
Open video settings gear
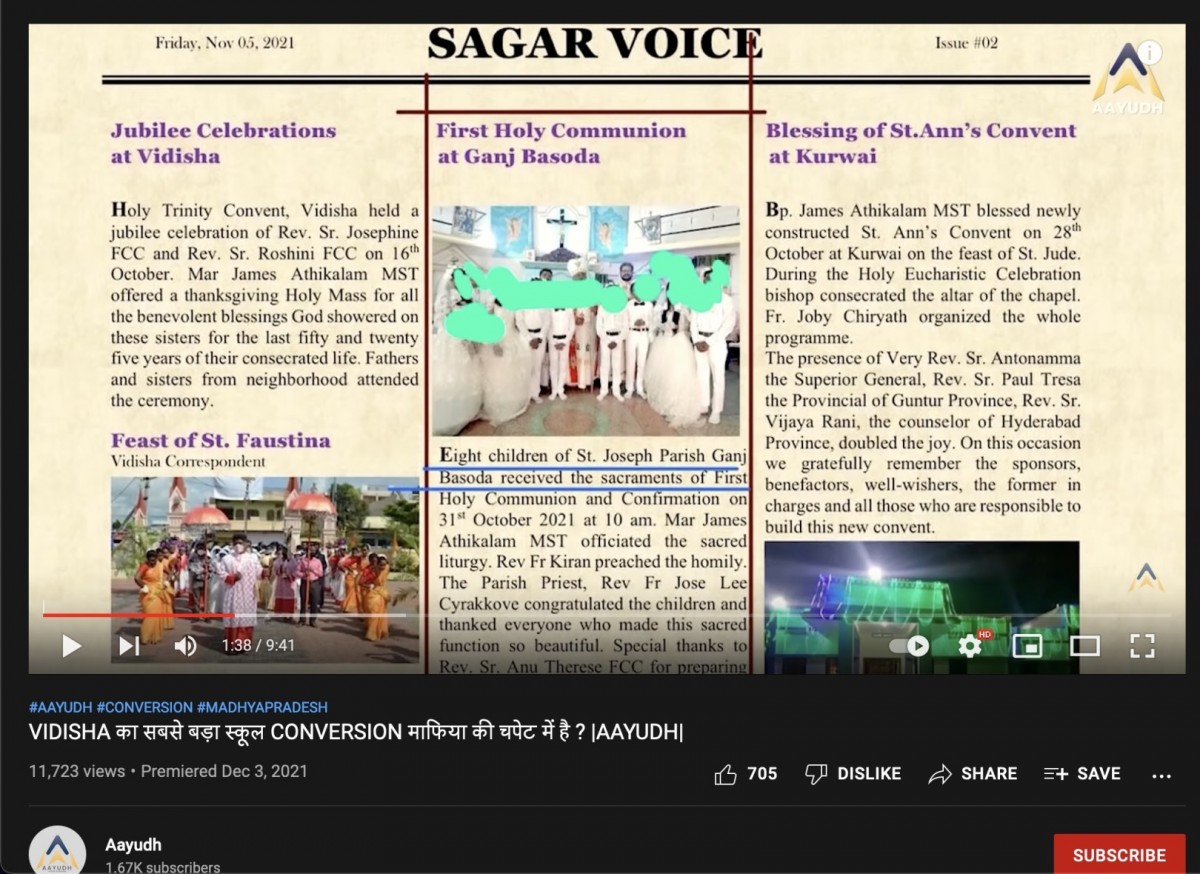point(969,646)
